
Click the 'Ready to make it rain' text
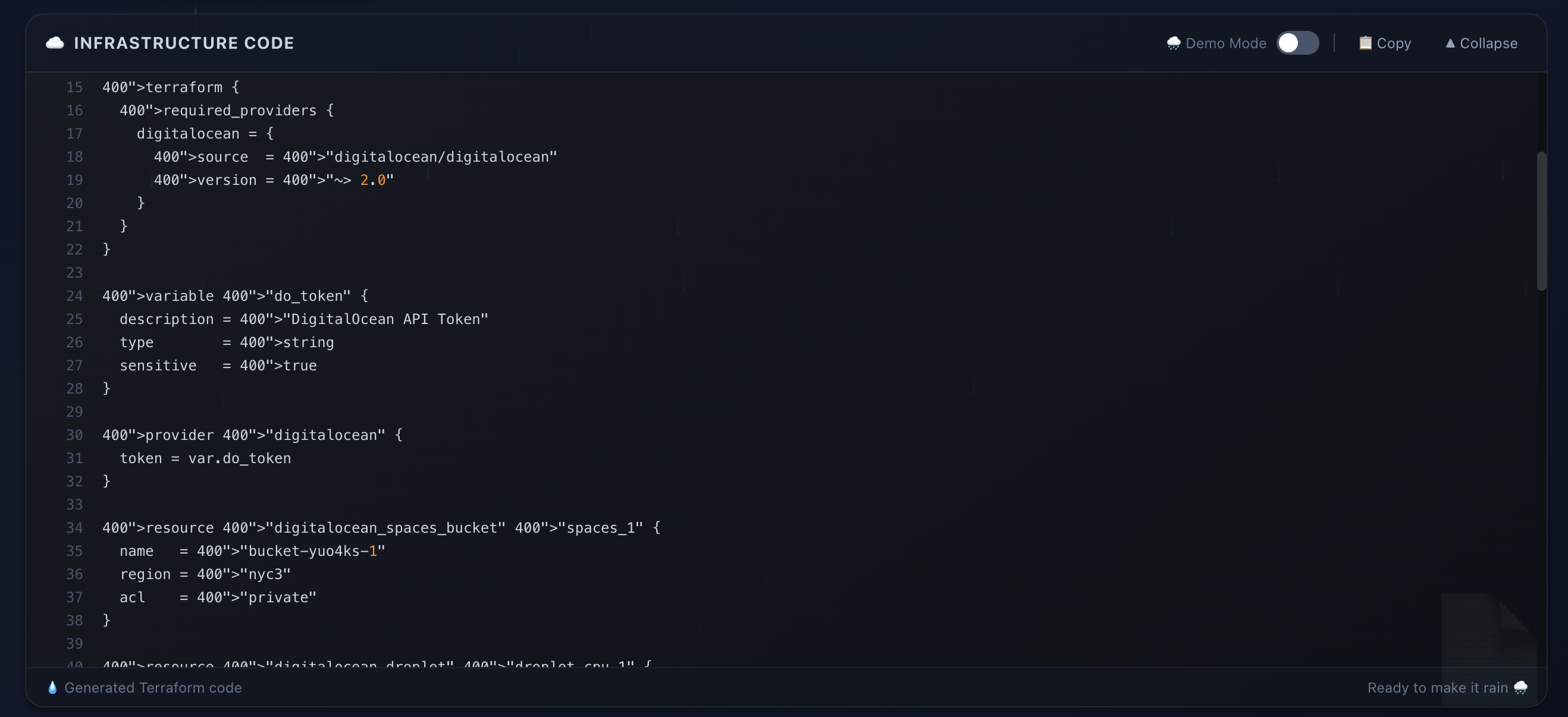pyautogui.click(x=1437, y=687)
